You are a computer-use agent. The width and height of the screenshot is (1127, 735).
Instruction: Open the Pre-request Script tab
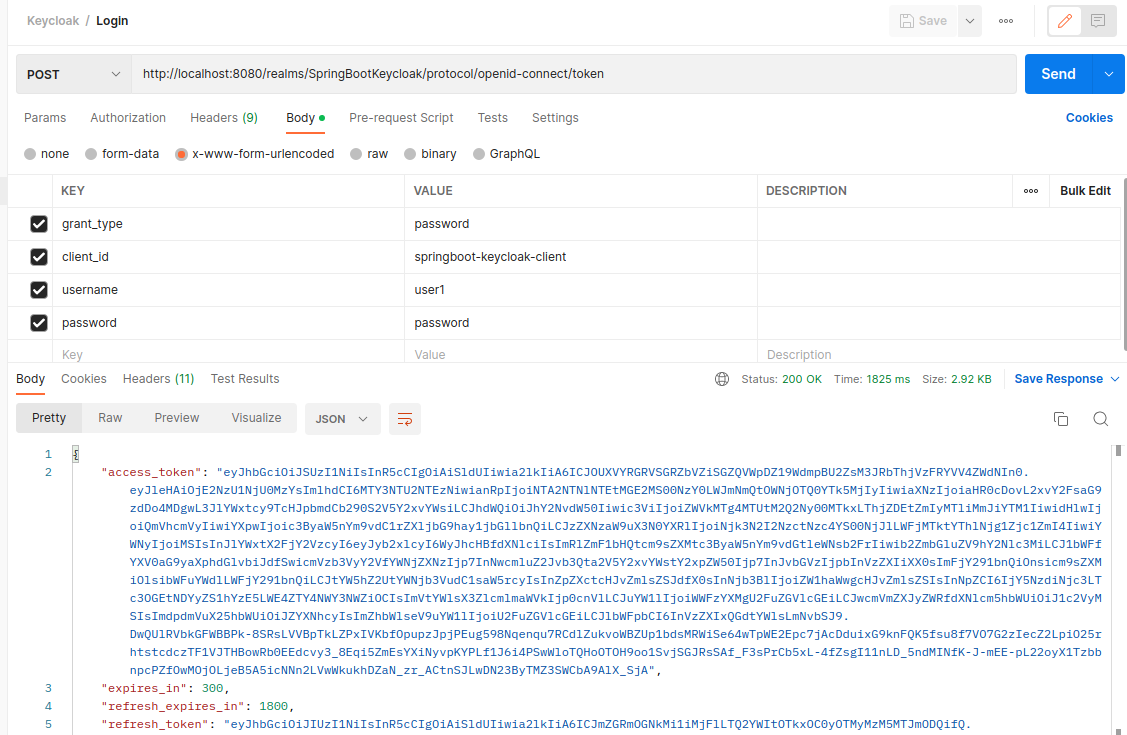point(401,118)
